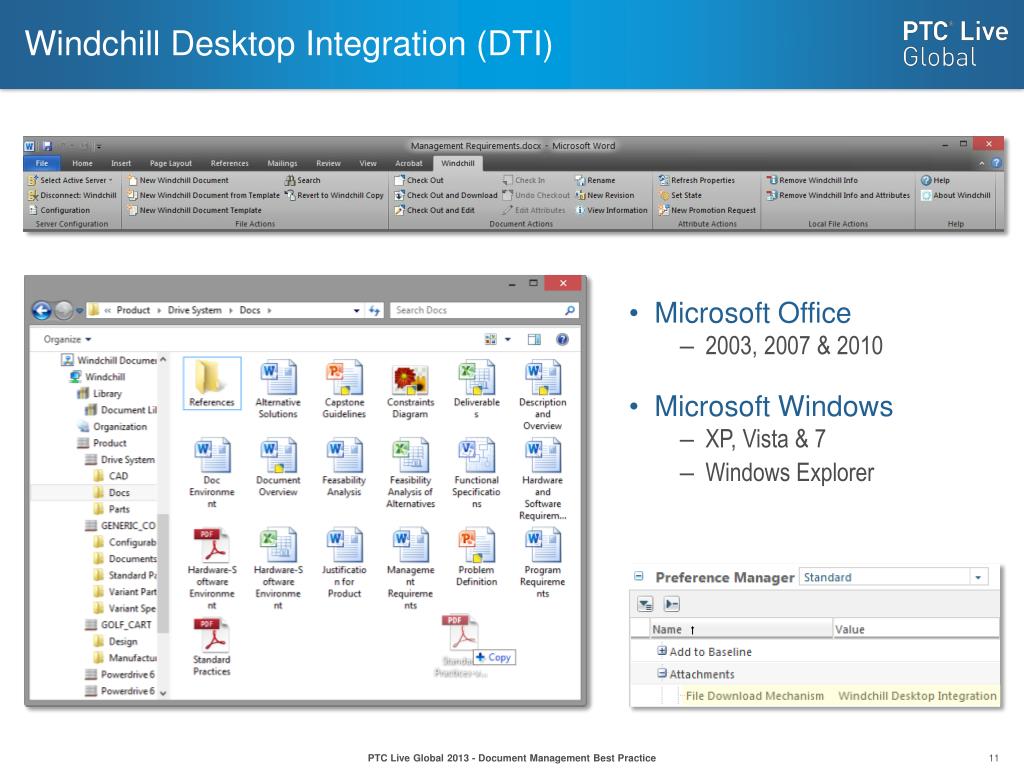Click the Word save icon in title bar

[47, 146]
